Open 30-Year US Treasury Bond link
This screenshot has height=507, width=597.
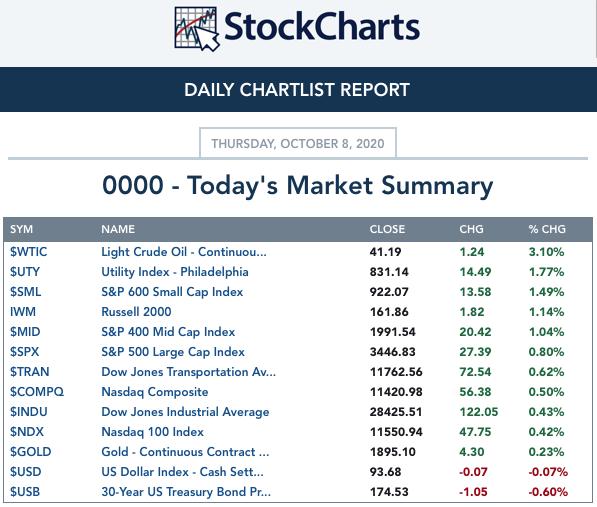tap(186, 492)
